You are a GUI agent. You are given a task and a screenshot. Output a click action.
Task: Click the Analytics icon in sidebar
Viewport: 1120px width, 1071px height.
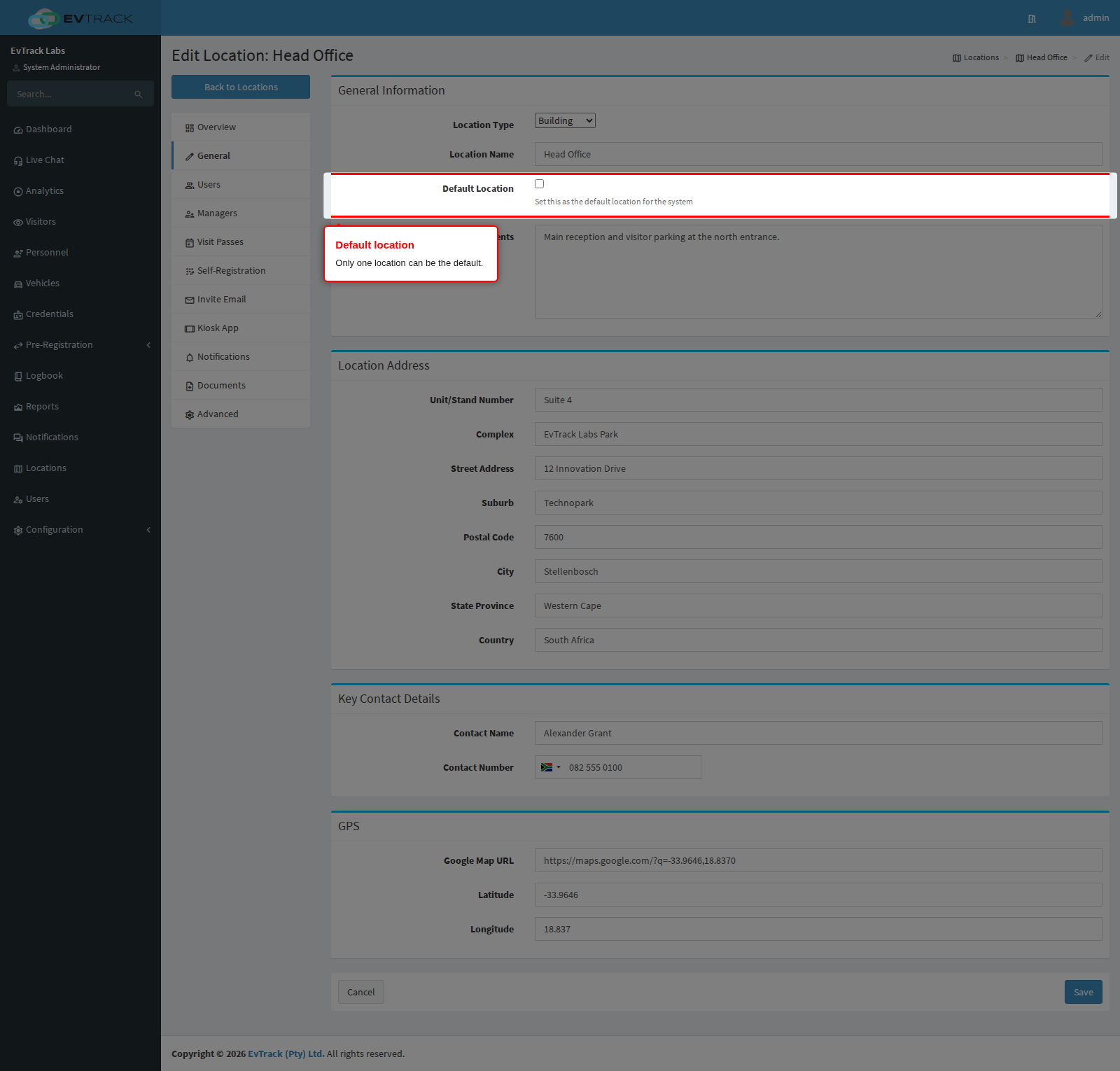tap(18, 192)
